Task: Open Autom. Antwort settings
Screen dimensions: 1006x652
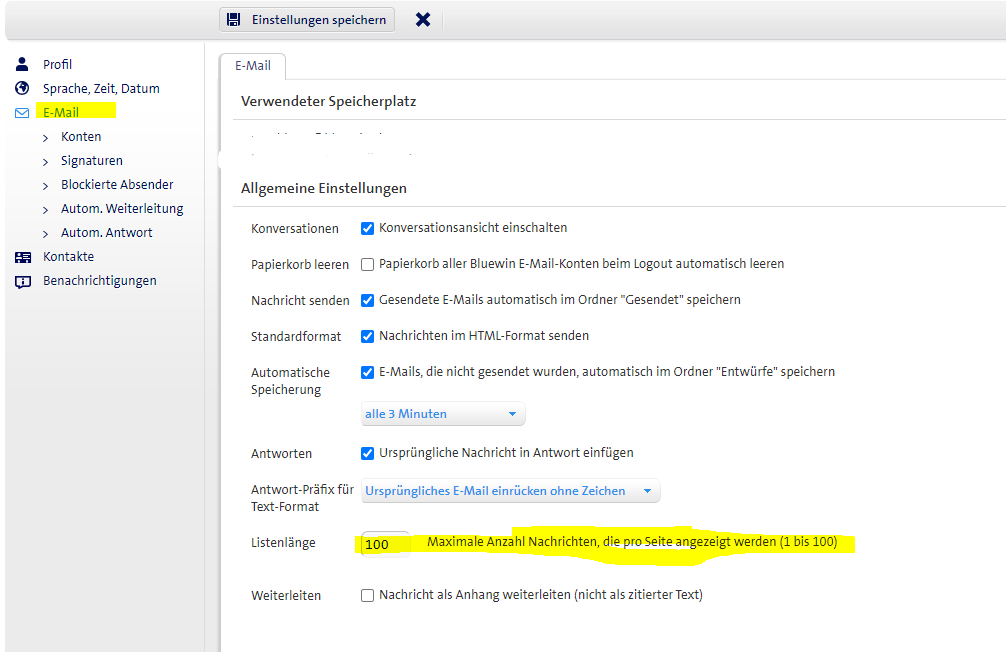Action: click(106, 233)
